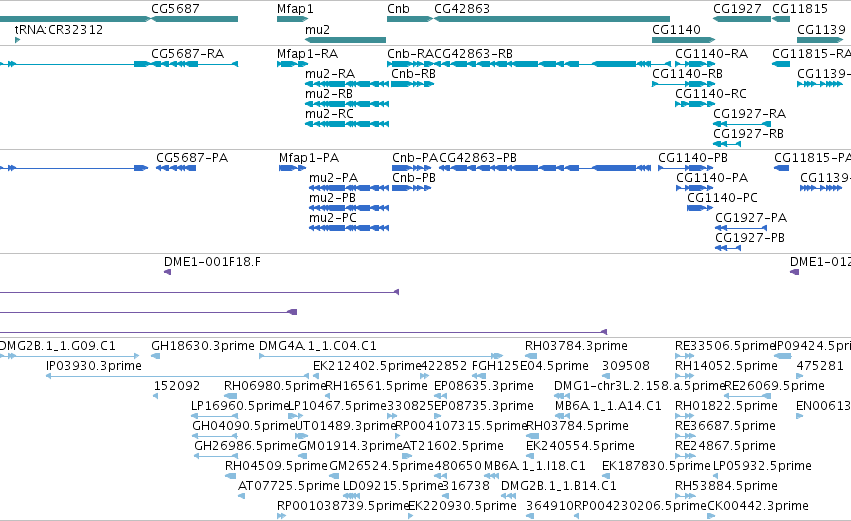Select the mu2-PB protein label
The height and width of the screenshot is (521, 851).
(332, 198)
